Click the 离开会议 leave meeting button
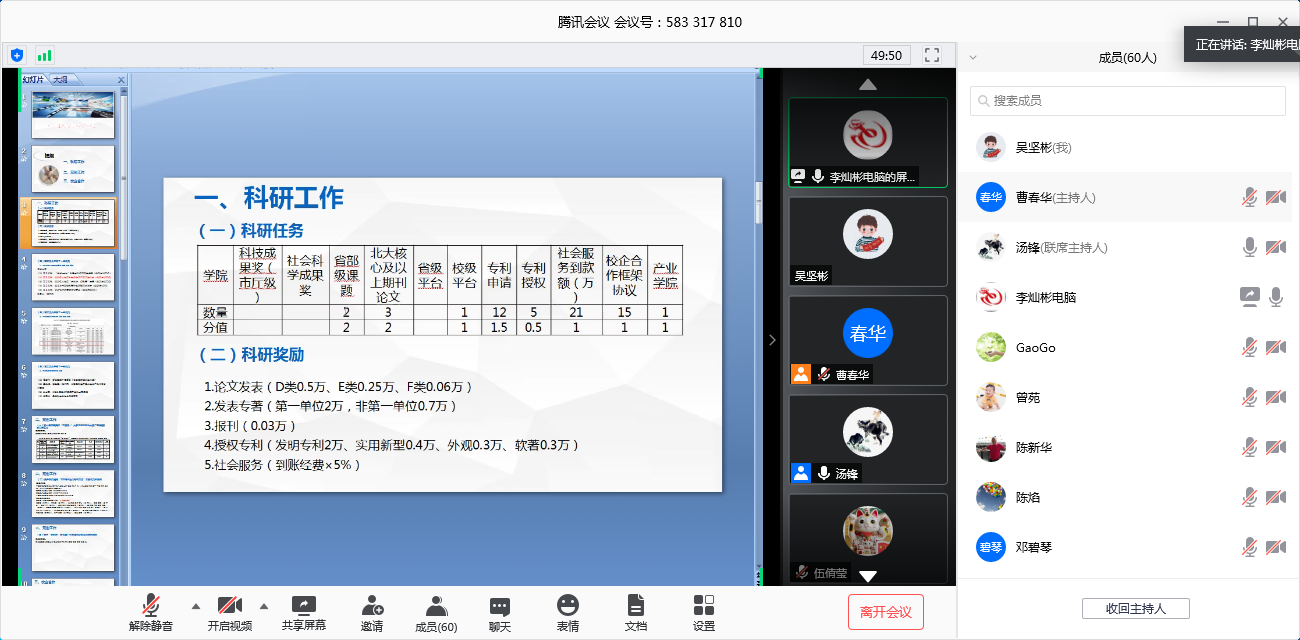 pos(886,612)
